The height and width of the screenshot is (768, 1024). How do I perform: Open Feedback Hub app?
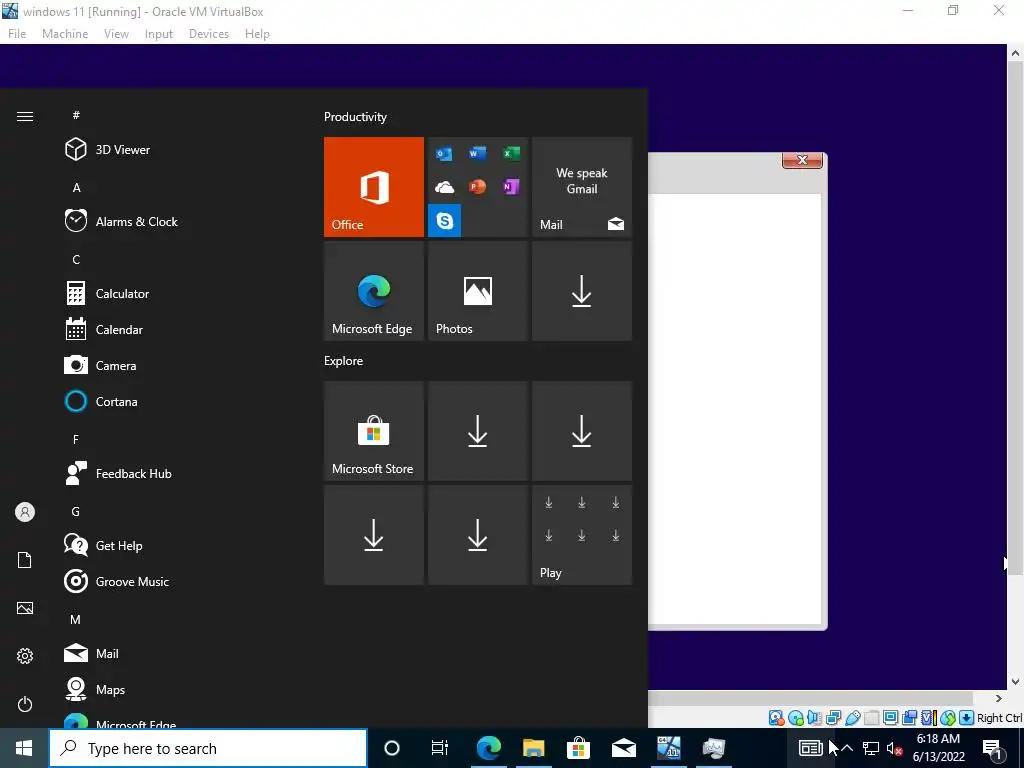(118, 473)
